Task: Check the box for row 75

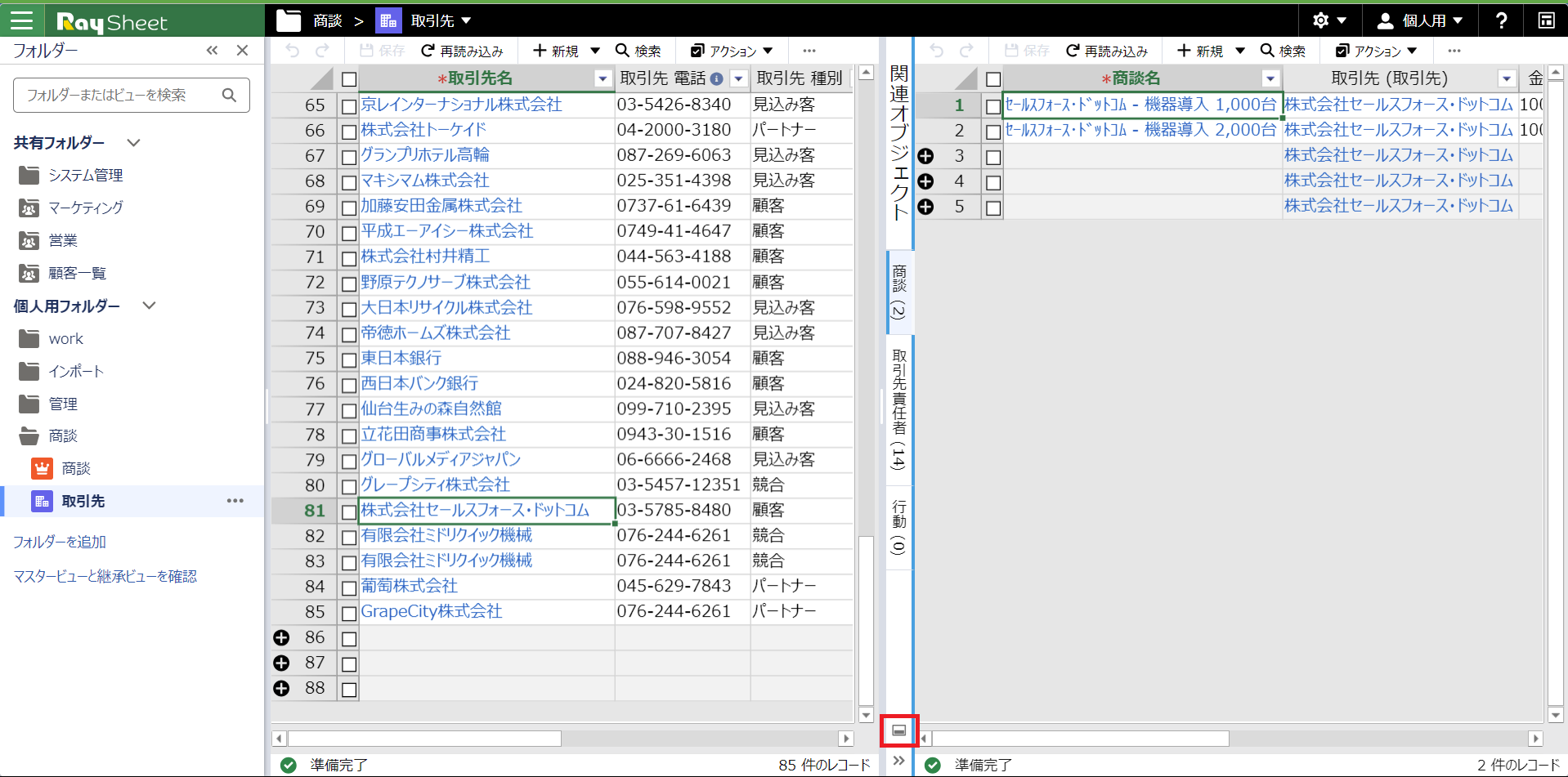Action: click(x=349, y=359)
